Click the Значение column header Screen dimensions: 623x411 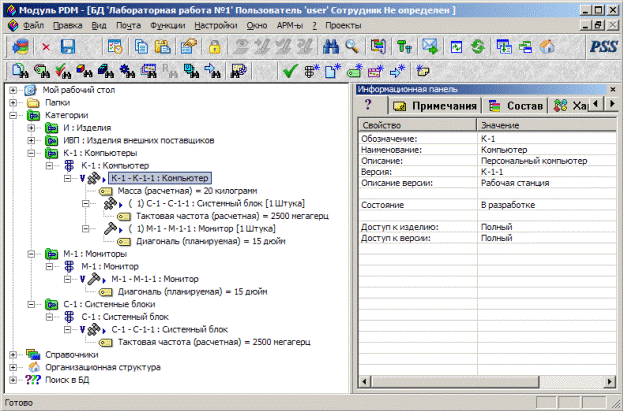tap(547, 125)
